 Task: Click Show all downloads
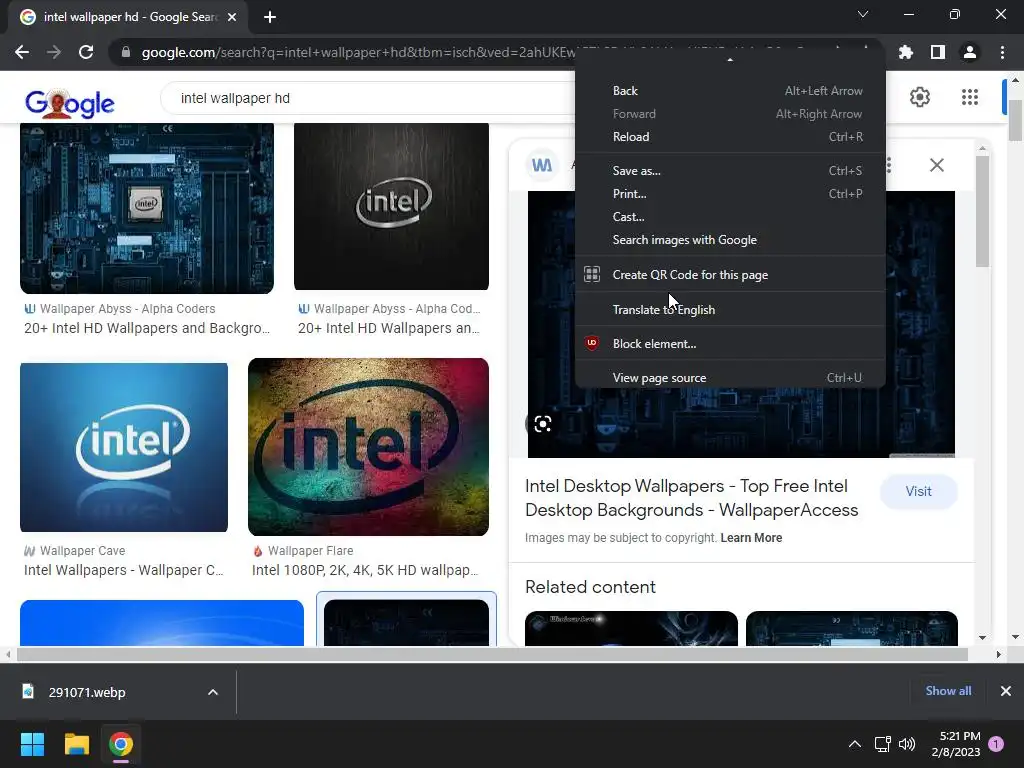(x=948, y=691)
